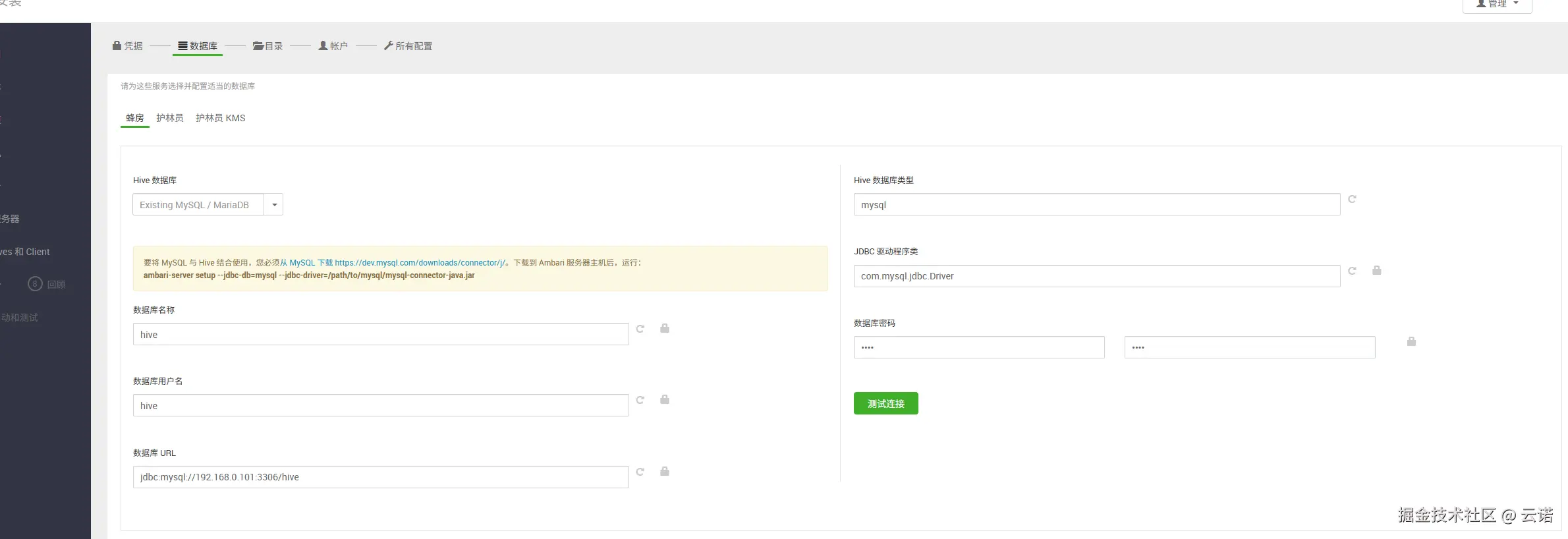Viewport: 1568px width, 539px height.
Task: Switch to the 护林员 tab
Action: pyautogui.click(x=169, y=118)
